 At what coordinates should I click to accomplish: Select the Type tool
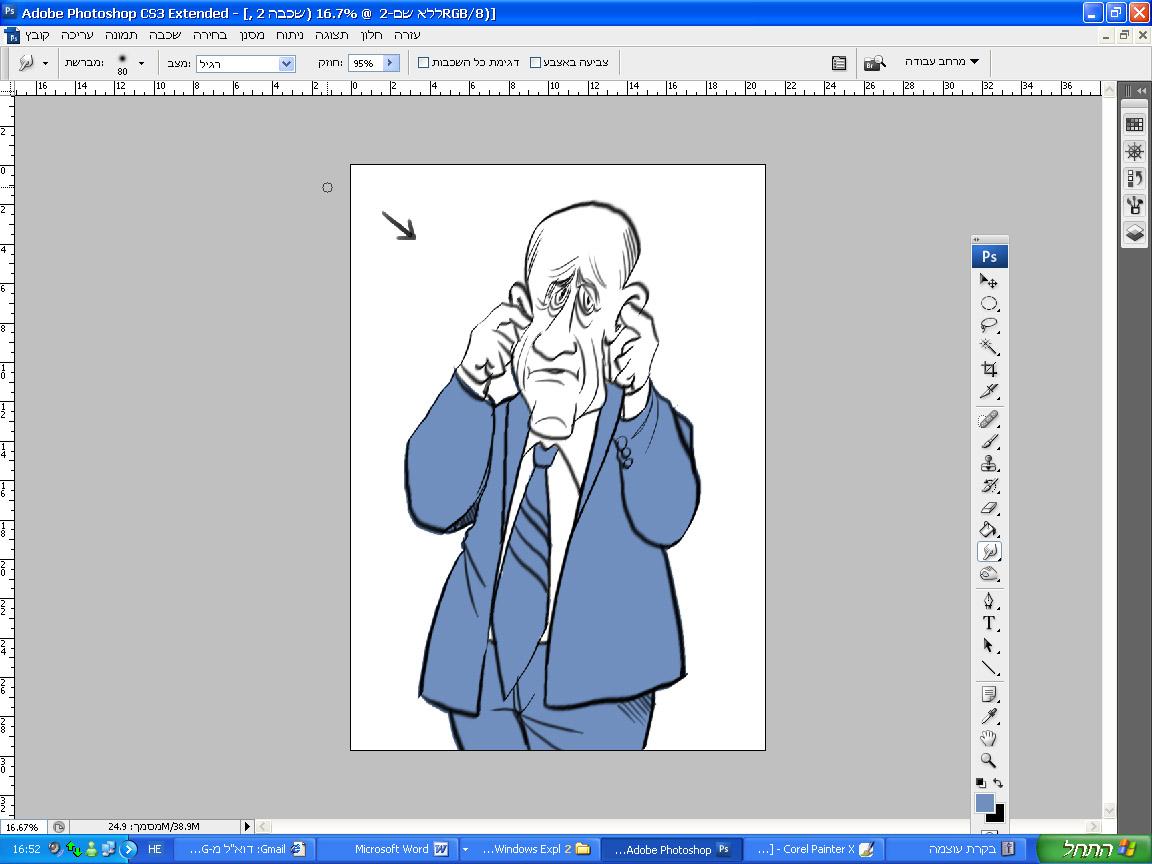[x=989, y=623]
